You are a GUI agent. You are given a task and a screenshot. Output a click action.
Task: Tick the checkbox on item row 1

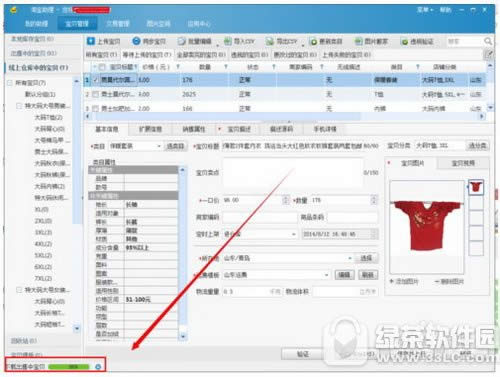coord(96,80)
